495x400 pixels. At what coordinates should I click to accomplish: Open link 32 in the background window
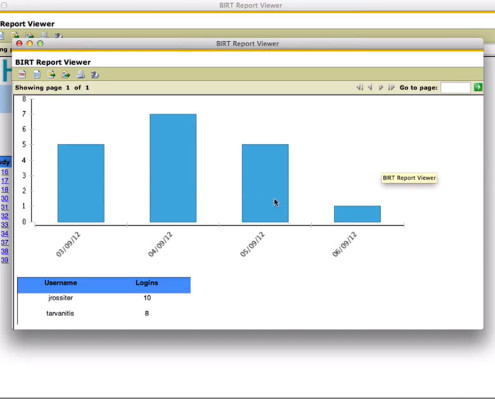coord(5,216)
